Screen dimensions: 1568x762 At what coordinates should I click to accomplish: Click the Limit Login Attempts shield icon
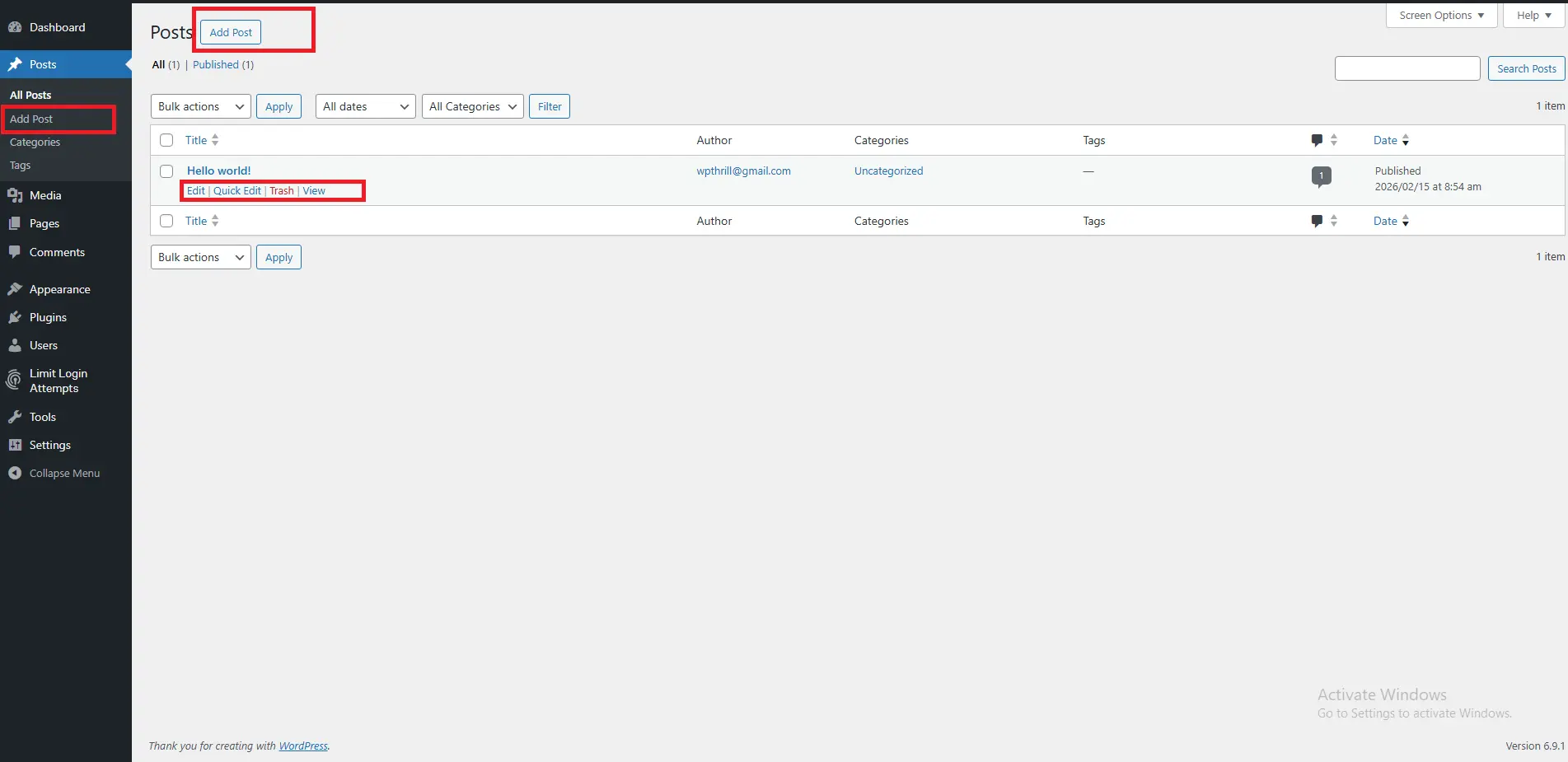coord(15,380)
